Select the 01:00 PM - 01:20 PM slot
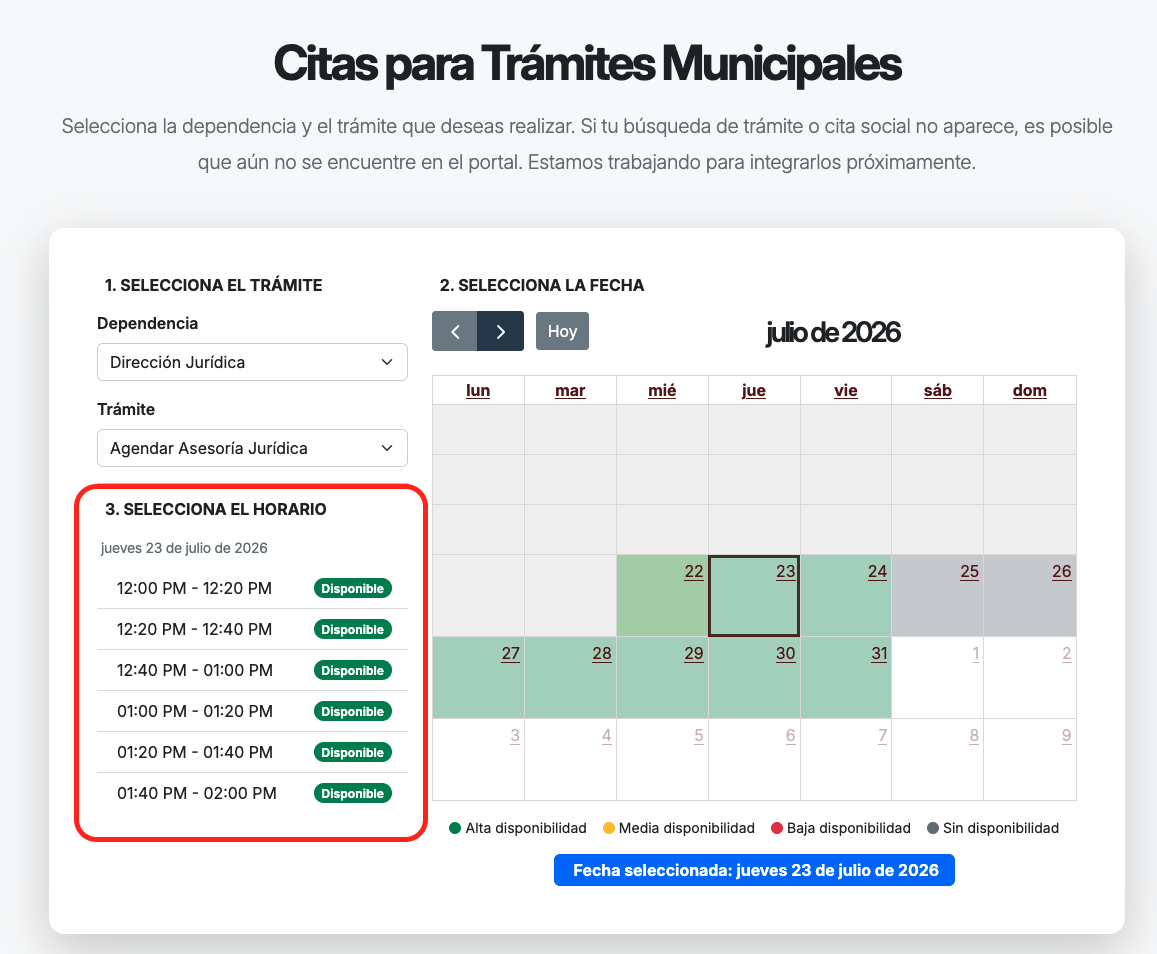This screenshot has width=1157, height=954. tap(252, 711)
